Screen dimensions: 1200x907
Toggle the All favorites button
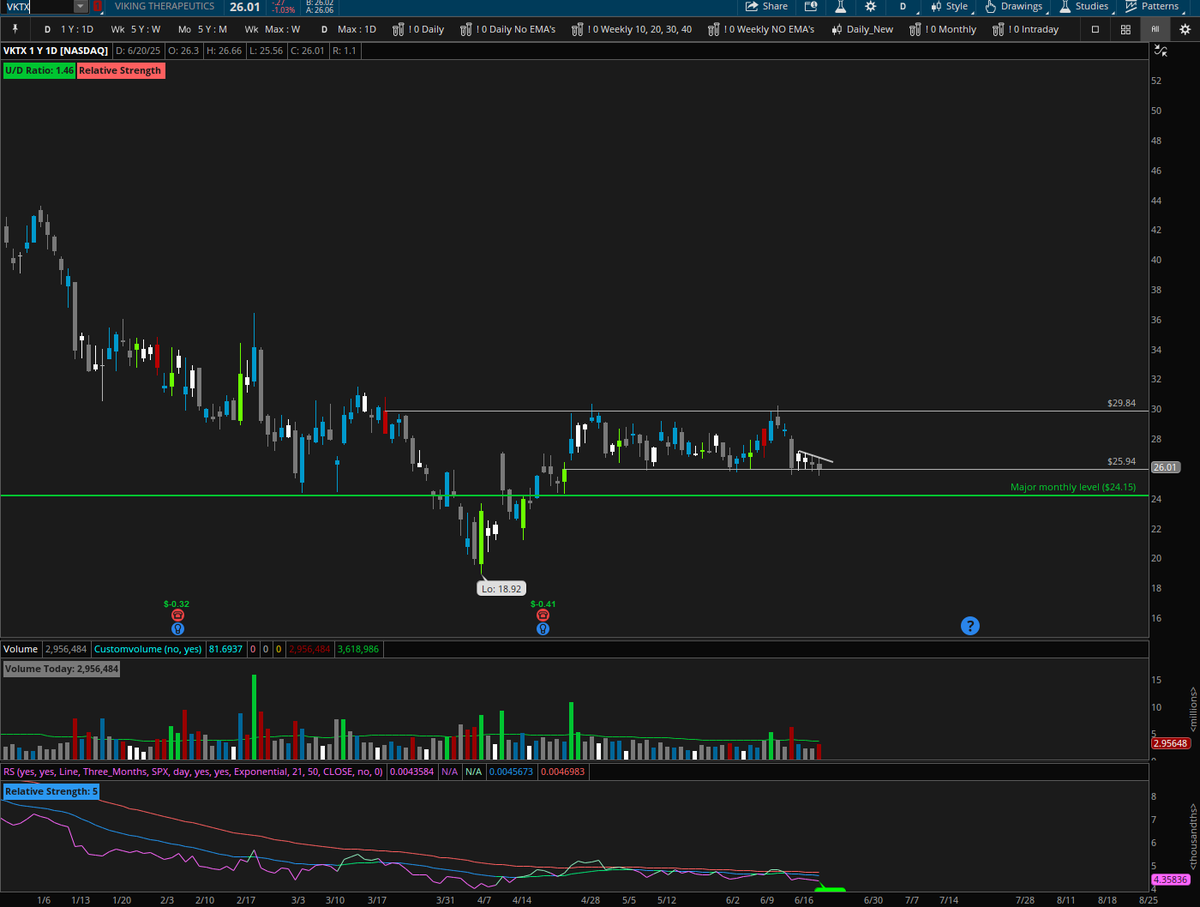pos(1155,29)
